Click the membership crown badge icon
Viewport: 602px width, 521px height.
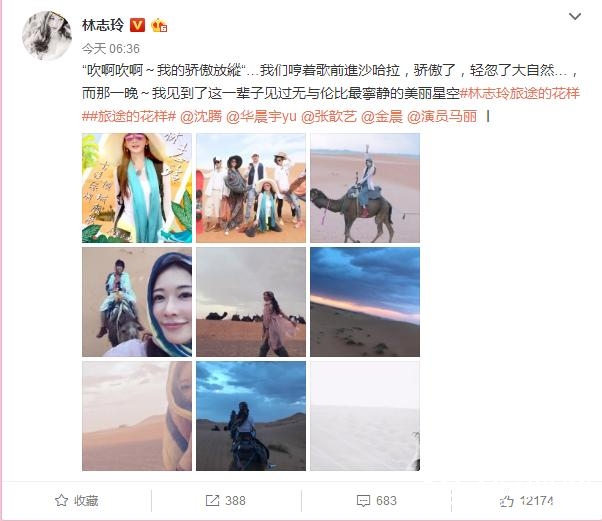pyautogui.click(x=159, y=26)
